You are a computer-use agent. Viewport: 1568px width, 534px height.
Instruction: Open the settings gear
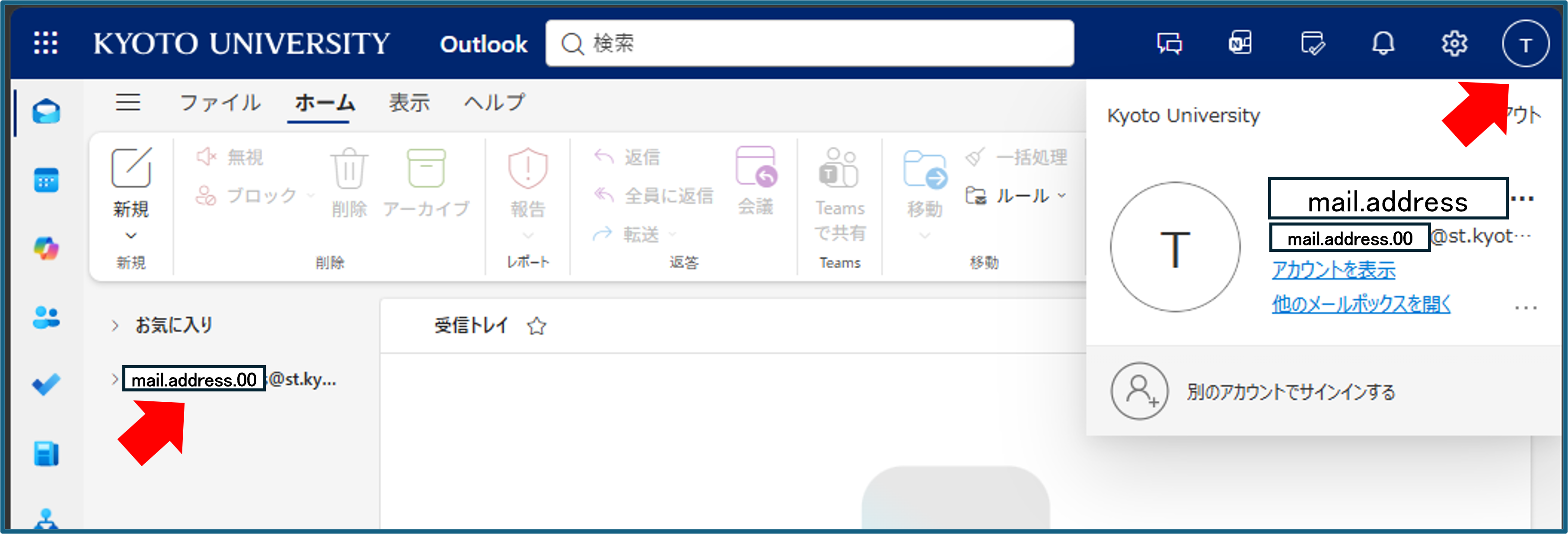(1453, 44)
